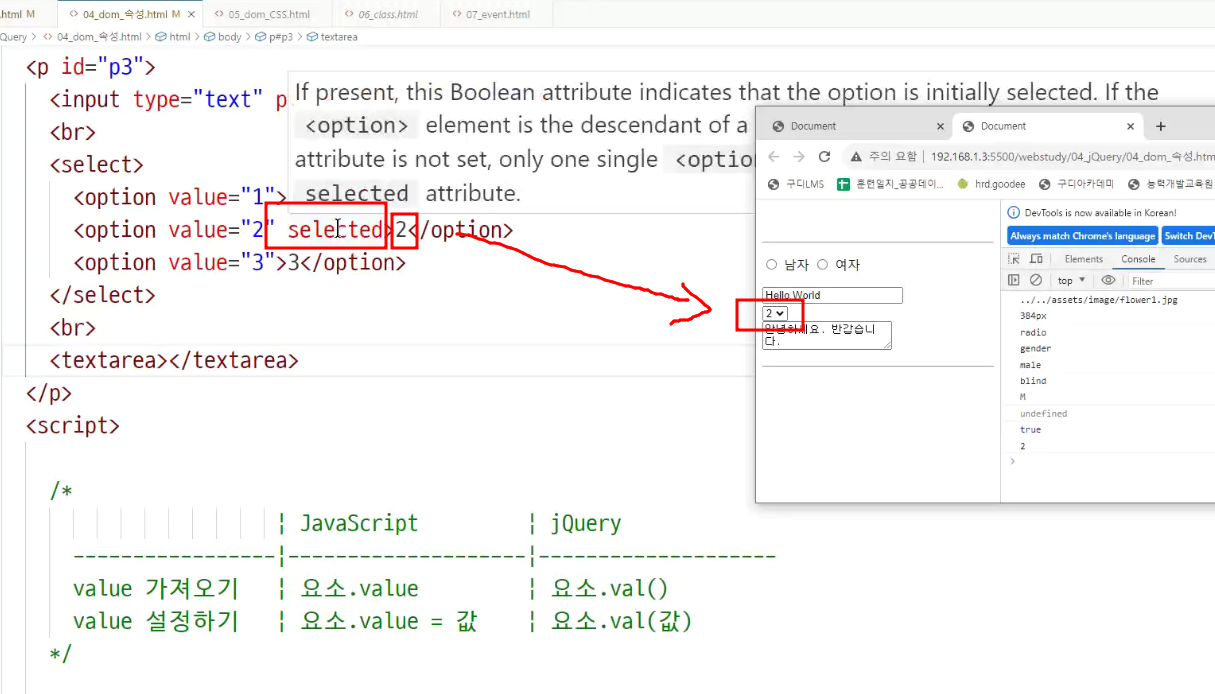Select the 남자 radio button
1215x694 pixels.
[771, 265]
